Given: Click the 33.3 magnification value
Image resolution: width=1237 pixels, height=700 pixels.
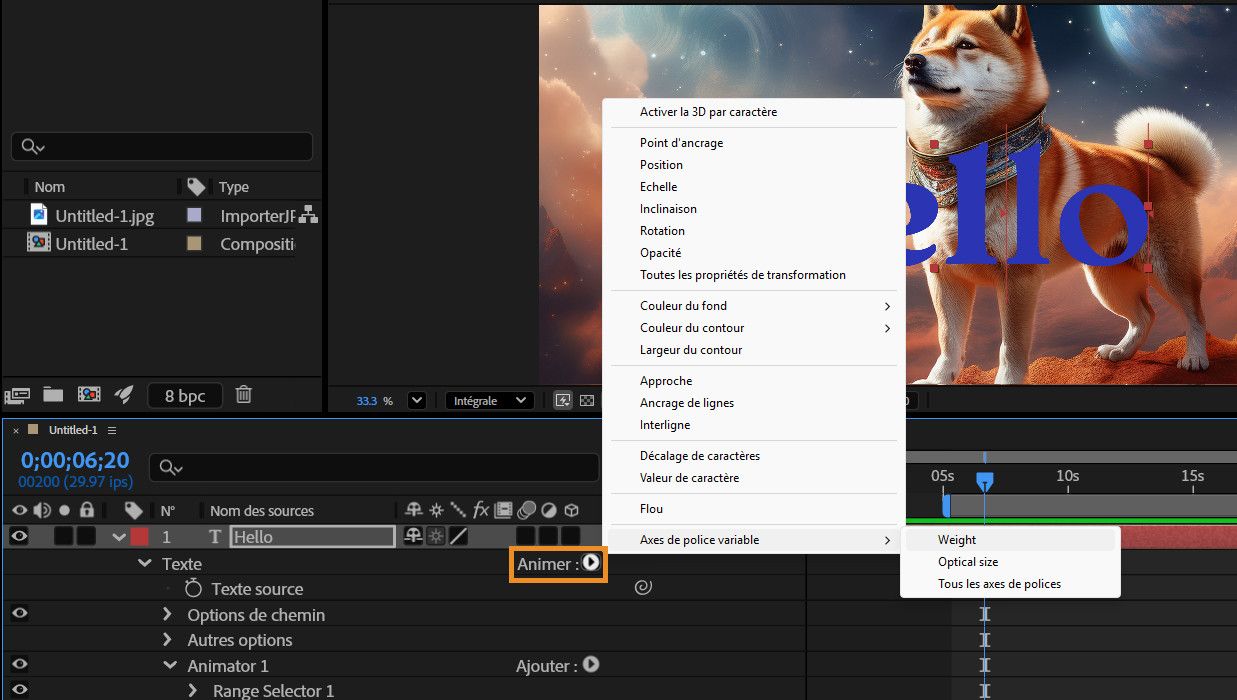Looking at the screenshot, I should point(367,401).
